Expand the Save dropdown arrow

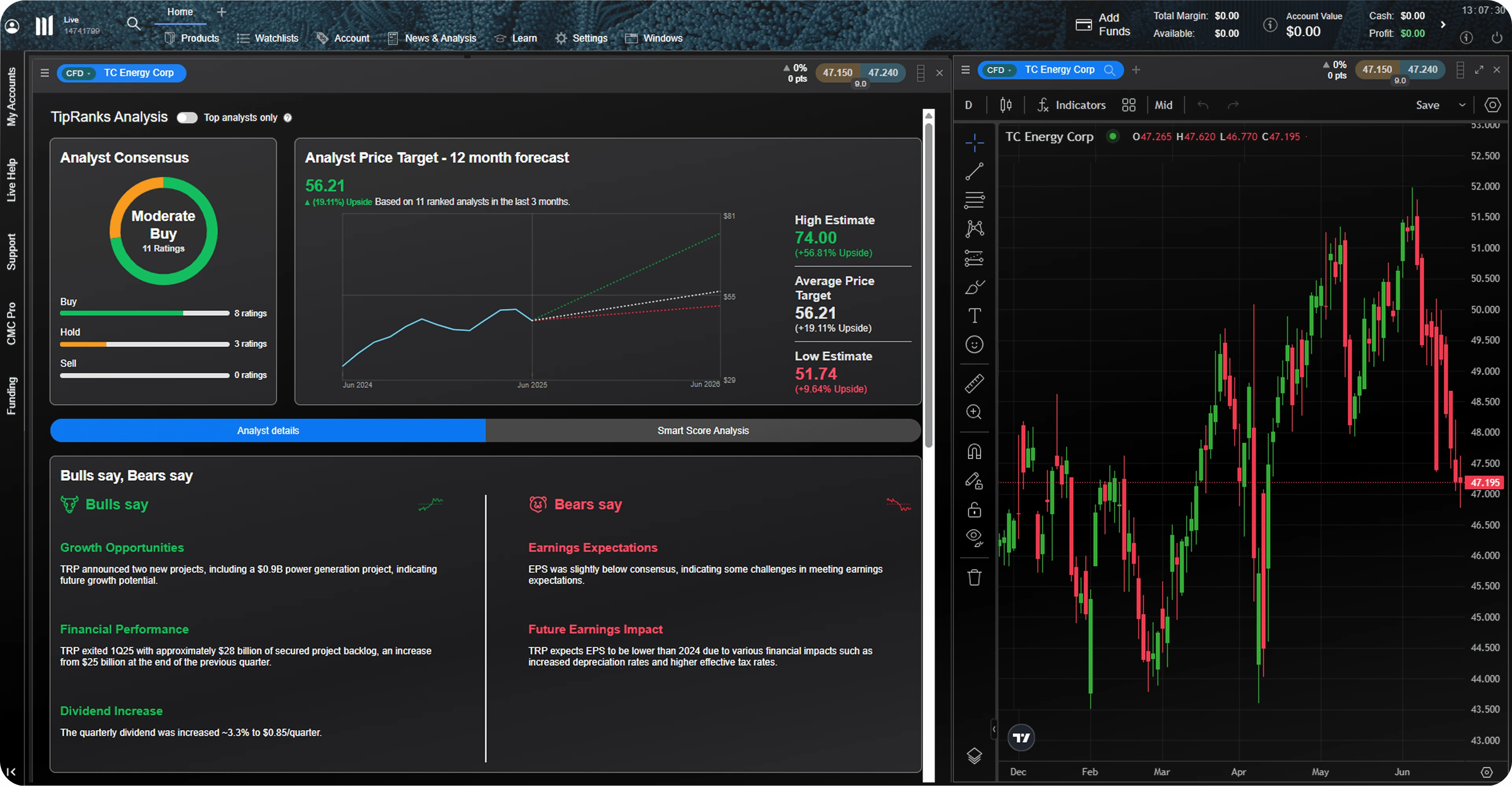pyautogui.click(x=1462, y=105)
